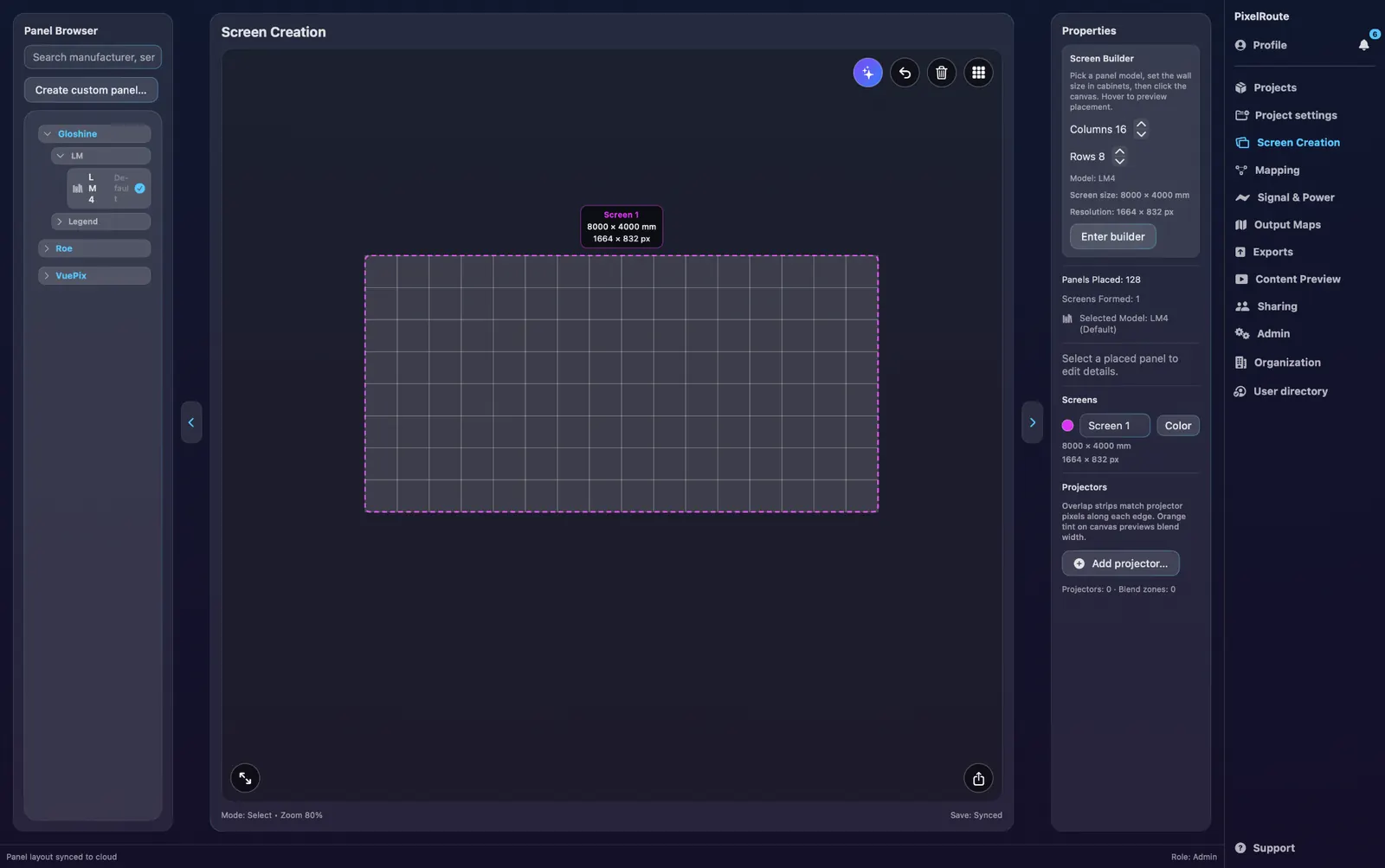Expand the VuePix manufacturer group
Viewport: 1385px width, 868px height.
94,275
